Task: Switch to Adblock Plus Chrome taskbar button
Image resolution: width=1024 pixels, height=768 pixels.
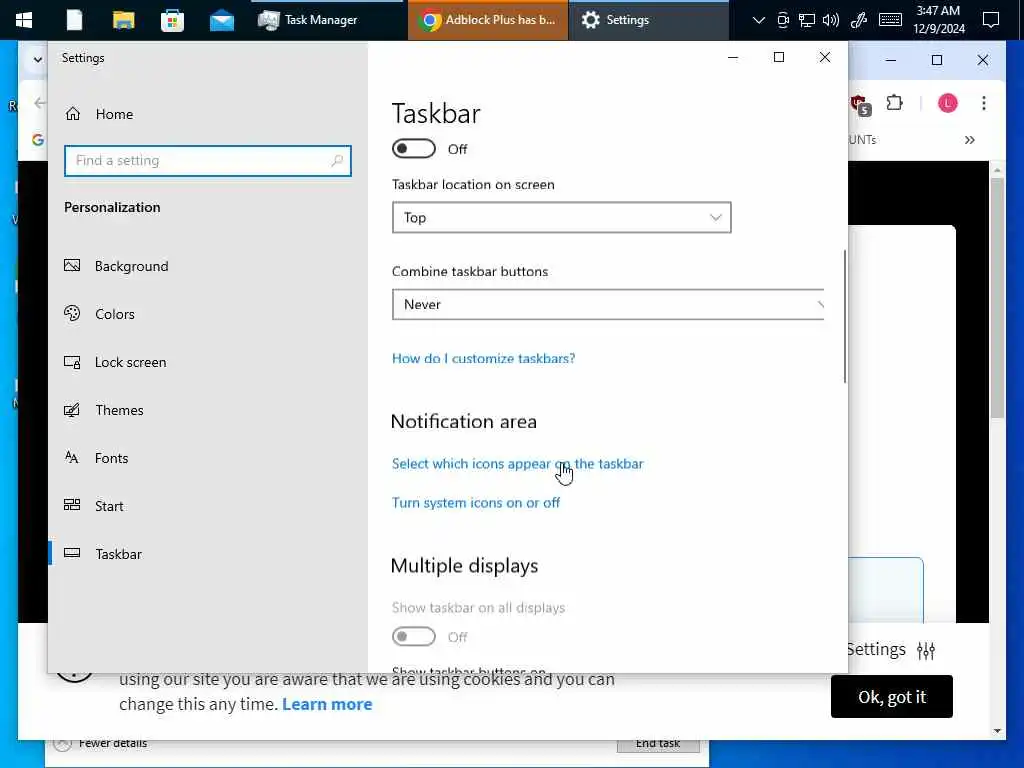Action: [x=488, y=20]
